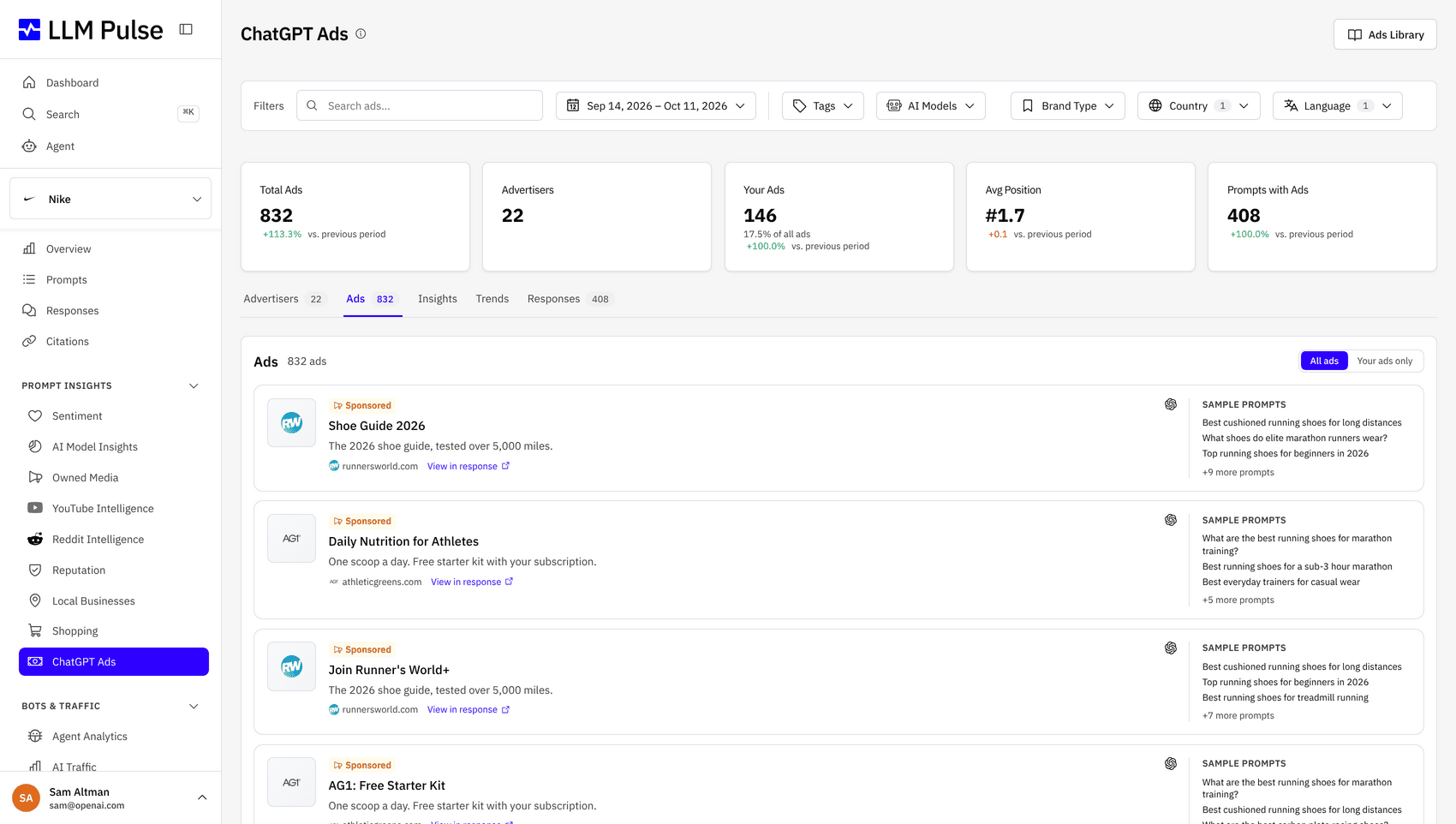The height and width of the screenshot is (824, 1456).
Task: Switch to the Trends tab
Action: (492, 299)
